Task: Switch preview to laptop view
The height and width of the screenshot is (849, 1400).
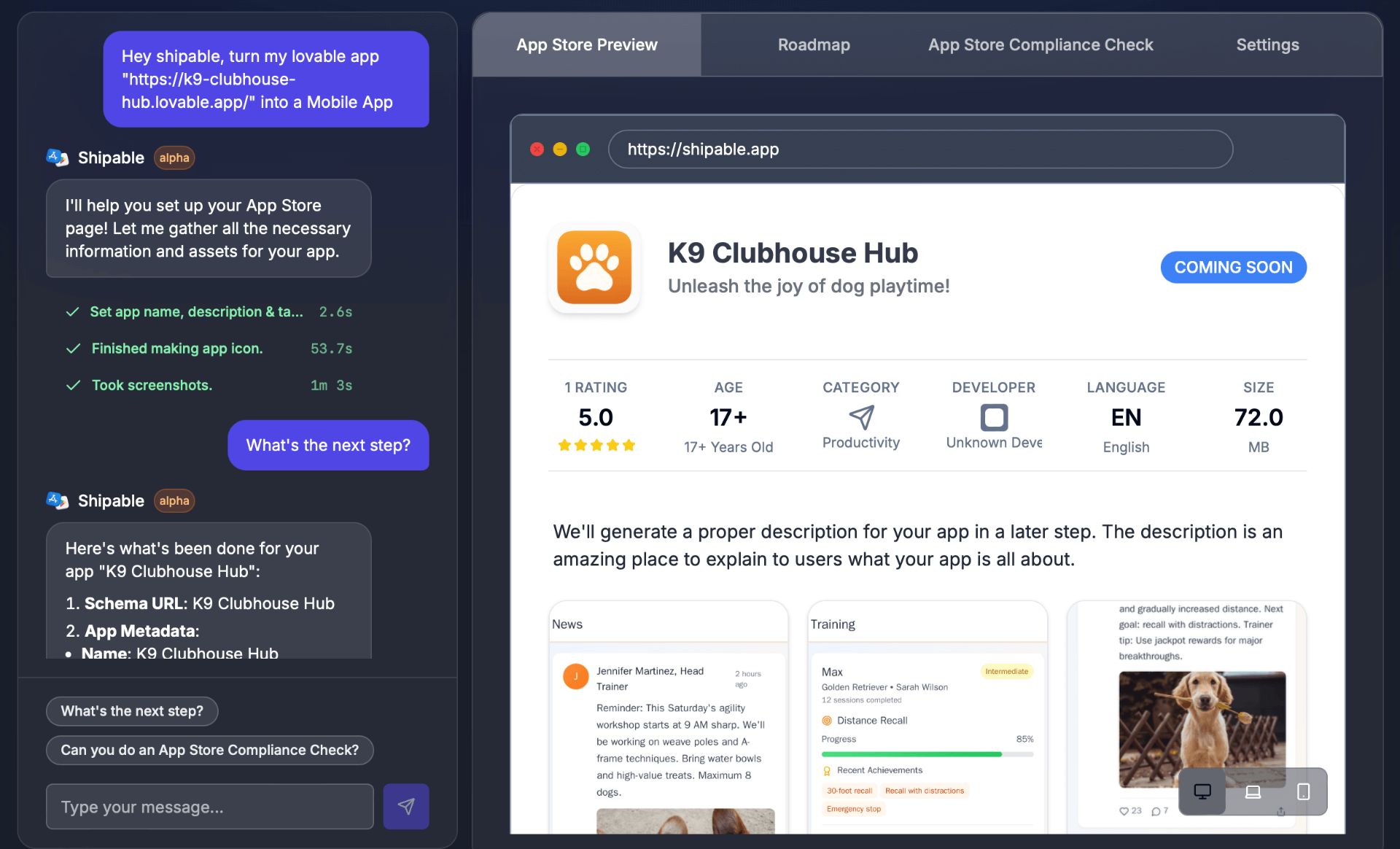Action: [x=1253, y=791]
